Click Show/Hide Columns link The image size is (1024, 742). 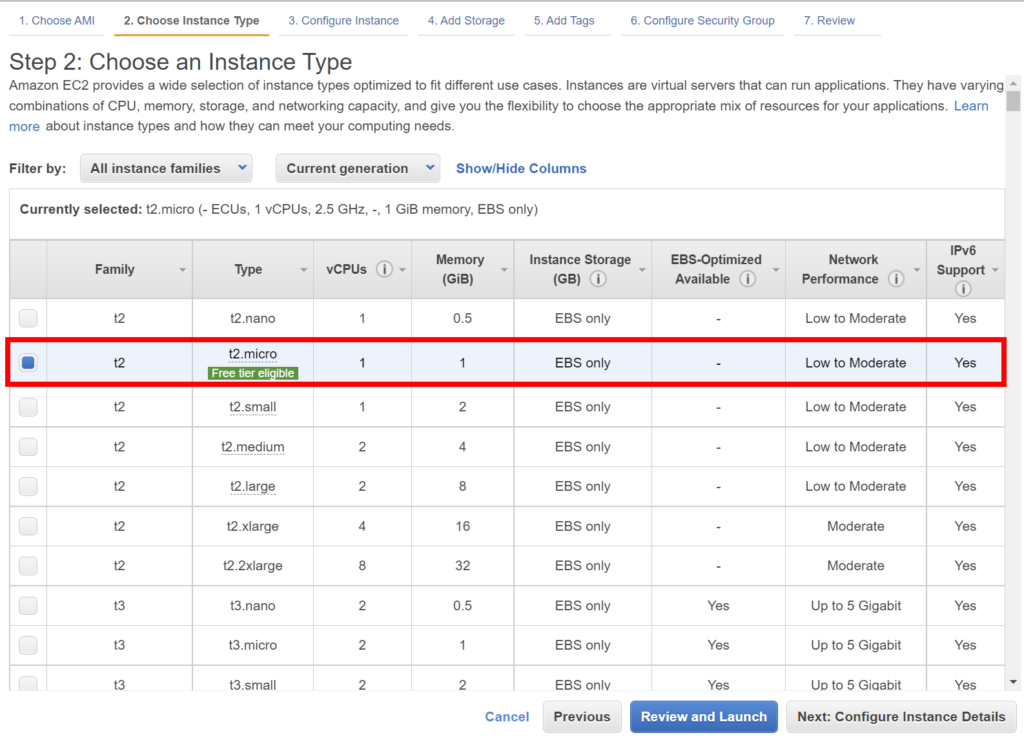pyautogui.click(x=521, y=169)
